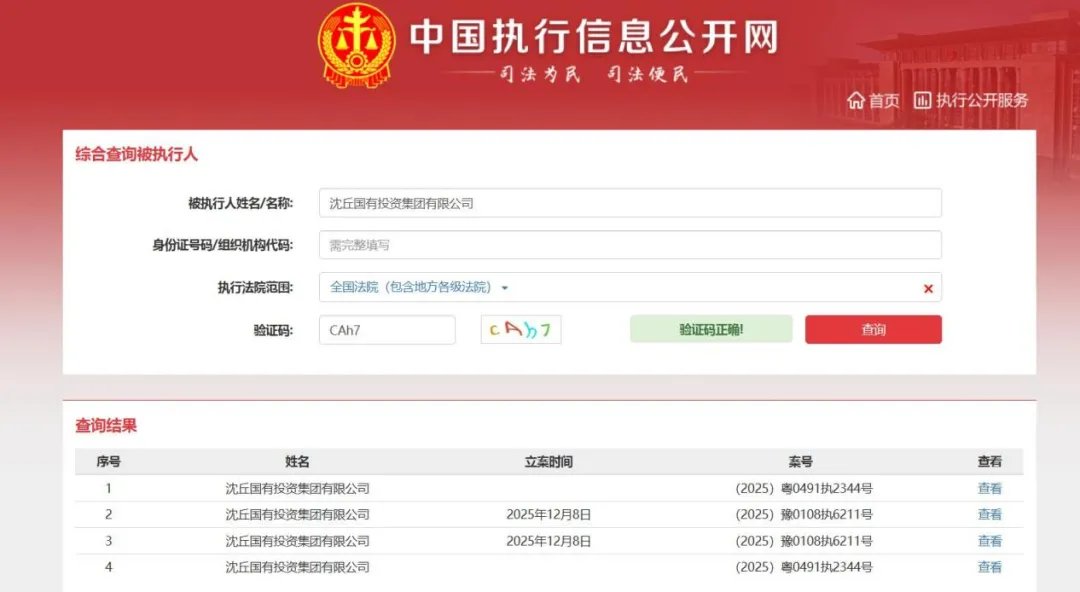This screenshot has height=592, width=1080.
Task: Click the 立案时间 column header
Action: coord(548,462)
